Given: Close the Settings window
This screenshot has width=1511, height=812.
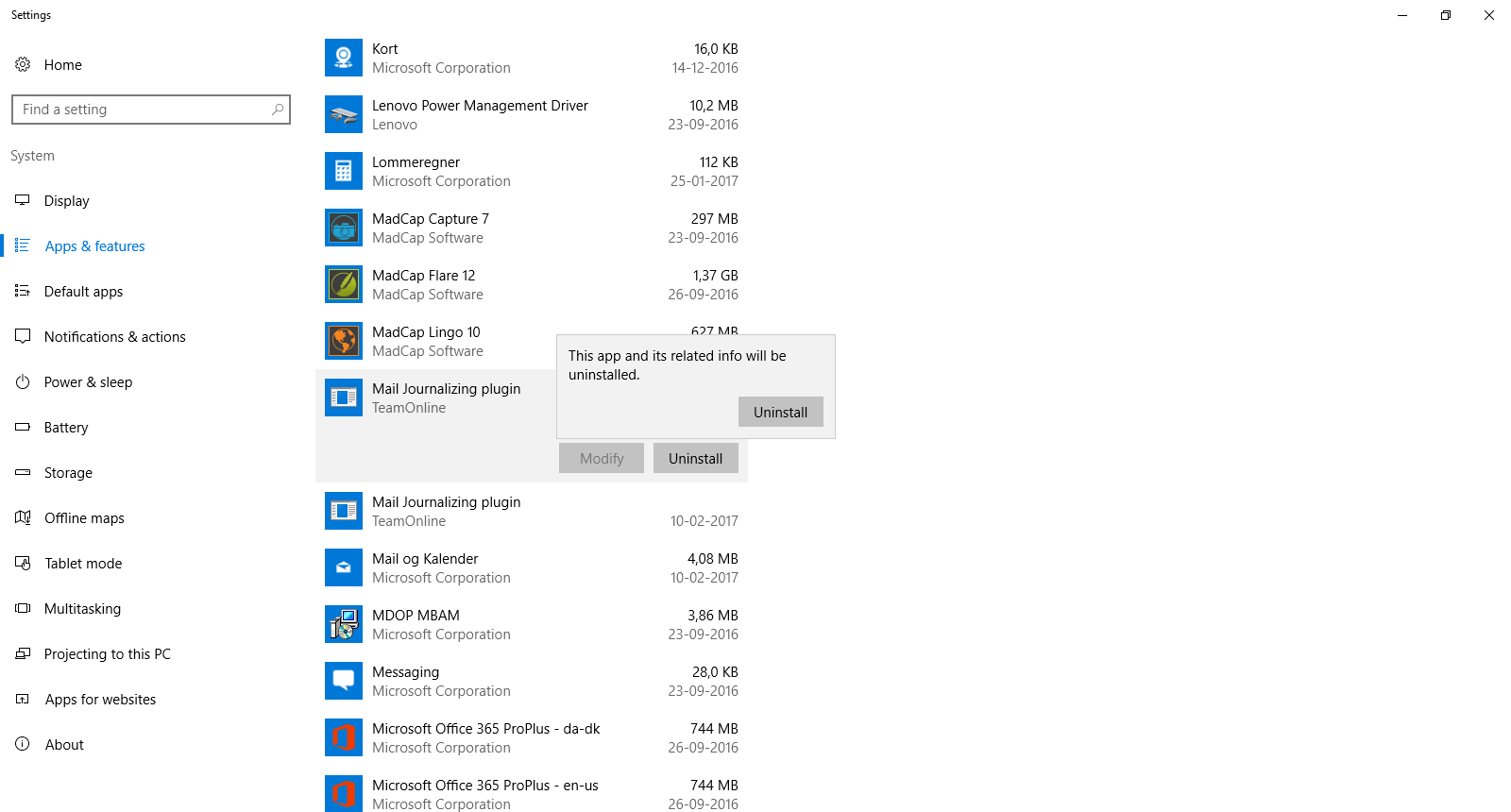Looking at the screenshot, I should tap(1489, 15).
